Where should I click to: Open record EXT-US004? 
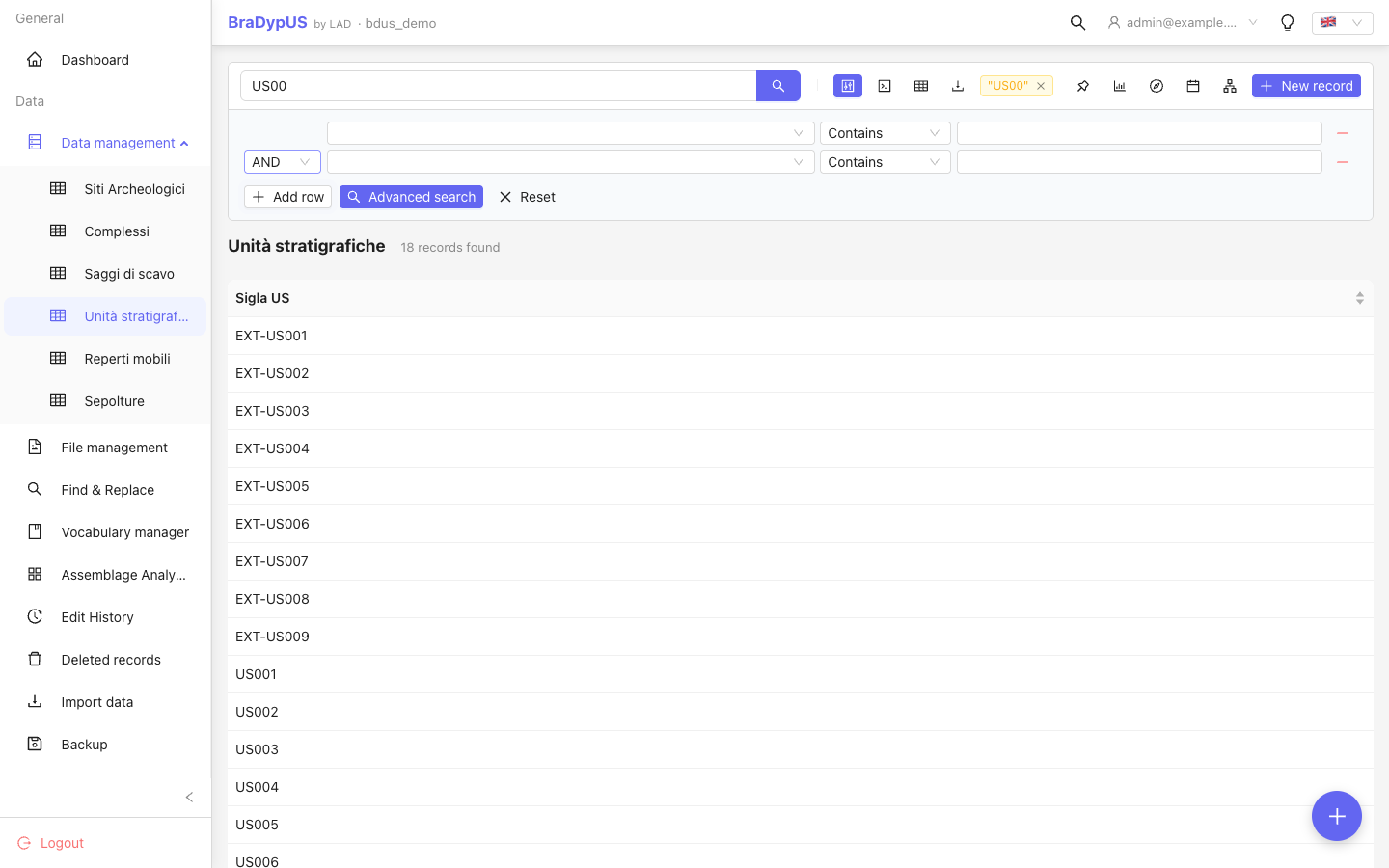pos(801,448)
